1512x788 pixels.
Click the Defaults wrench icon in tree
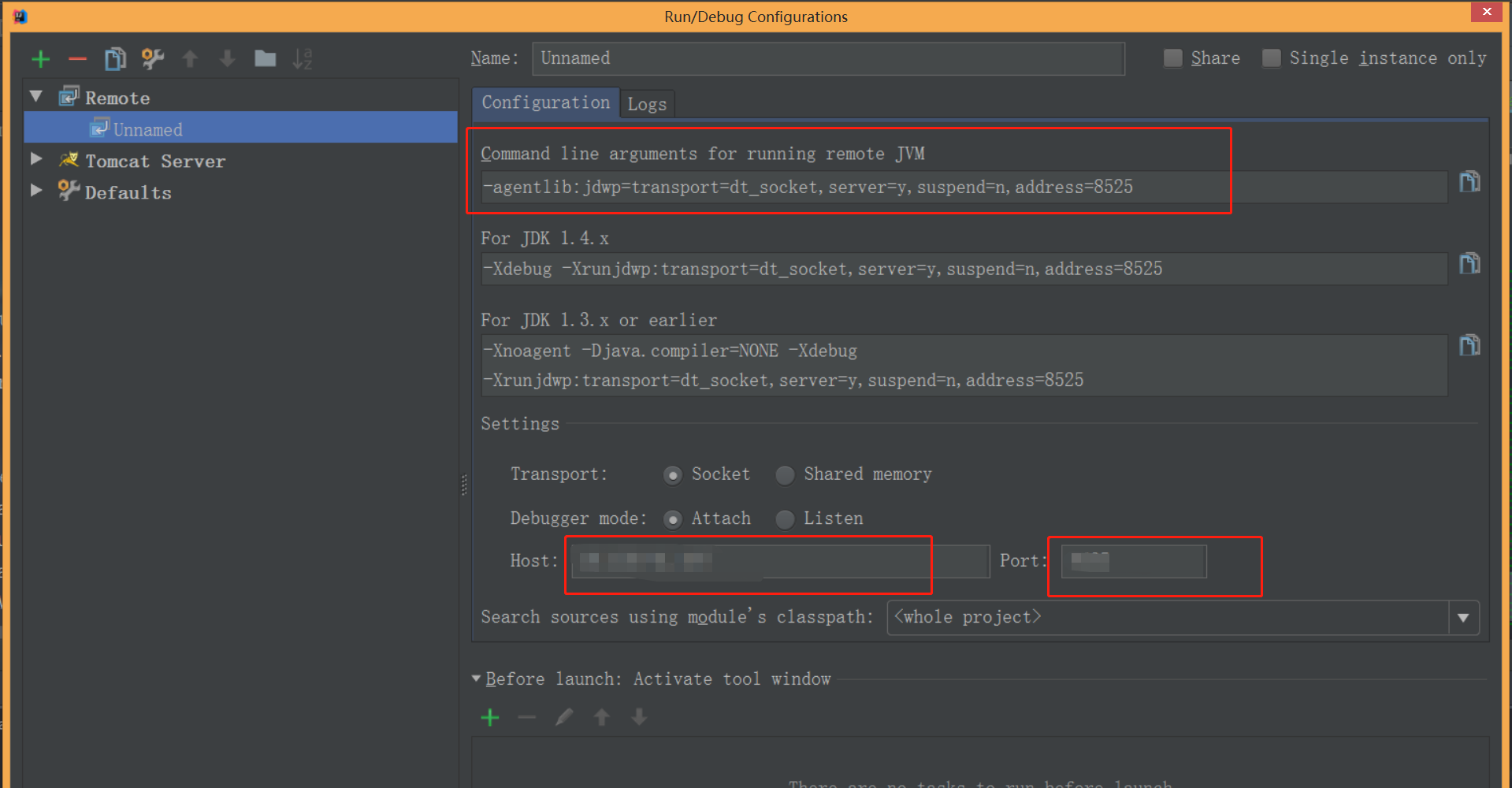coord(69,191)
